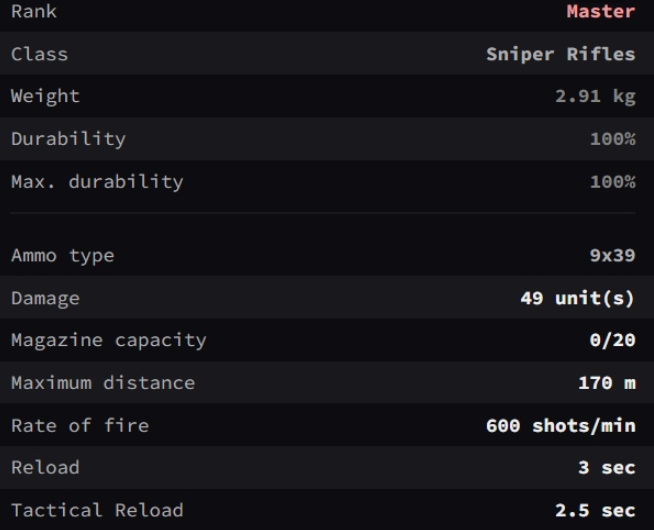The image size is (654, 530).
Task: Select the Class row label
Action: [39, 54]
